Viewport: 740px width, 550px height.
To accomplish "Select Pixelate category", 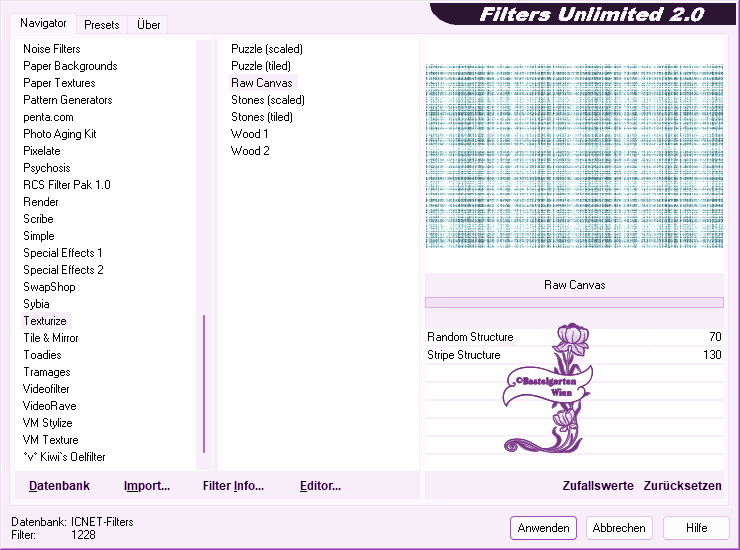I will 42,151.
